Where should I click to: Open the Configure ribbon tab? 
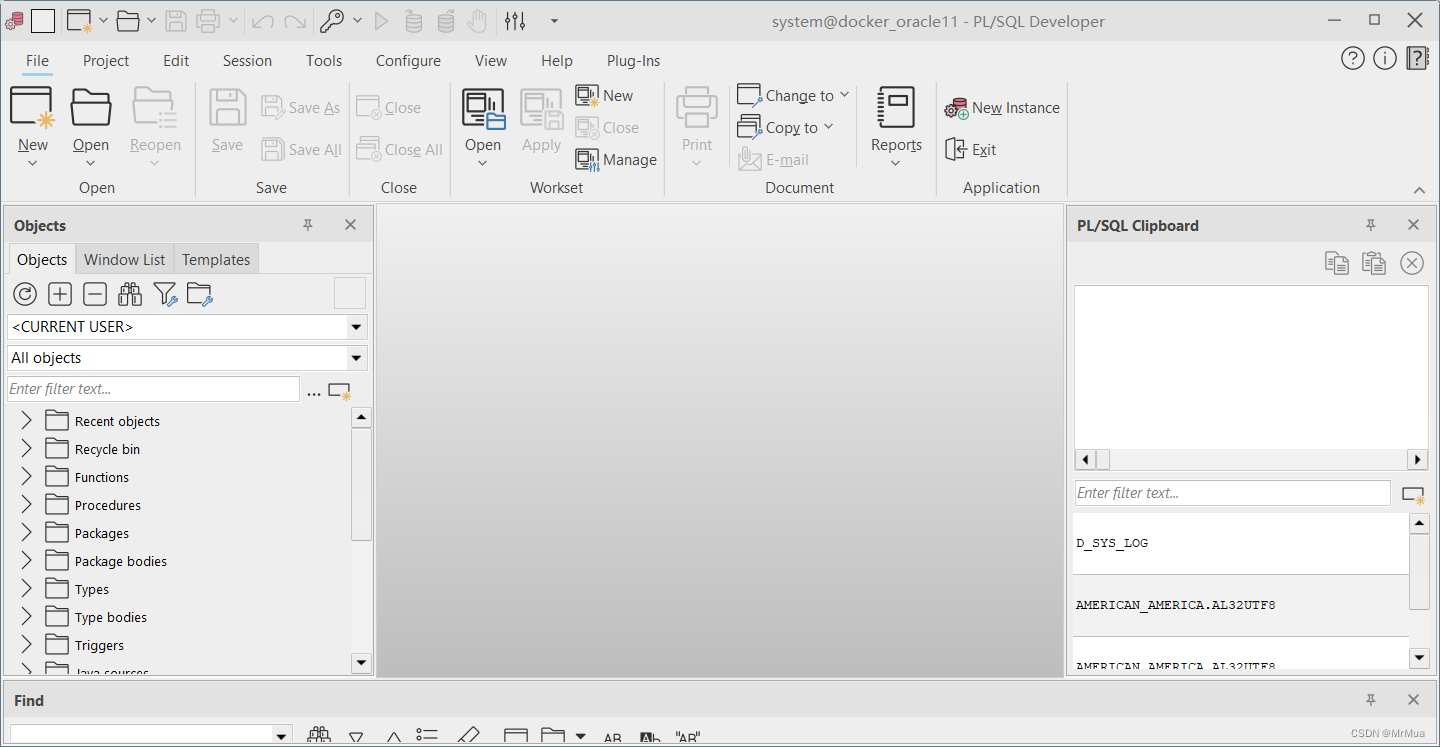click(408, 61)
